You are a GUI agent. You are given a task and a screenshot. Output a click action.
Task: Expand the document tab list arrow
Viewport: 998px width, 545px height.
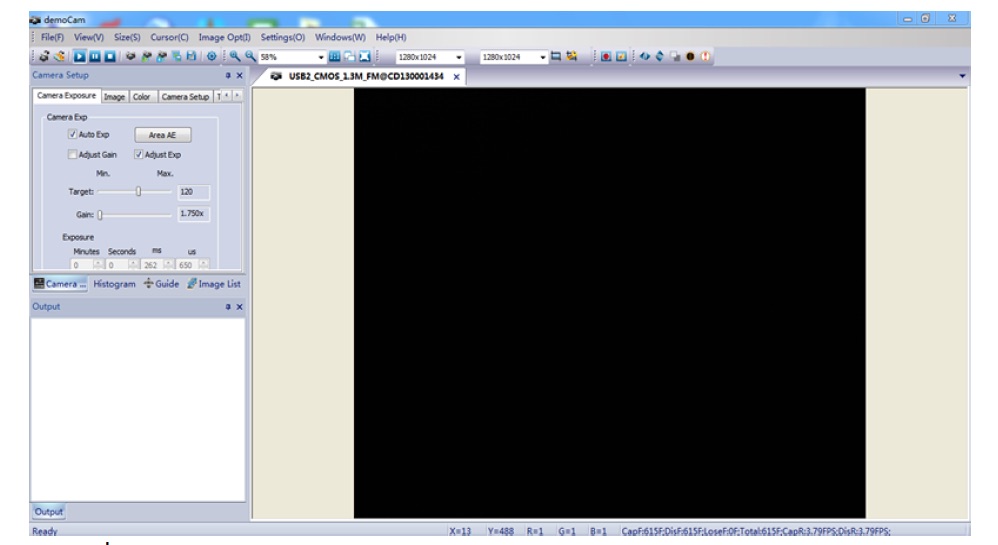click(962, 76)
